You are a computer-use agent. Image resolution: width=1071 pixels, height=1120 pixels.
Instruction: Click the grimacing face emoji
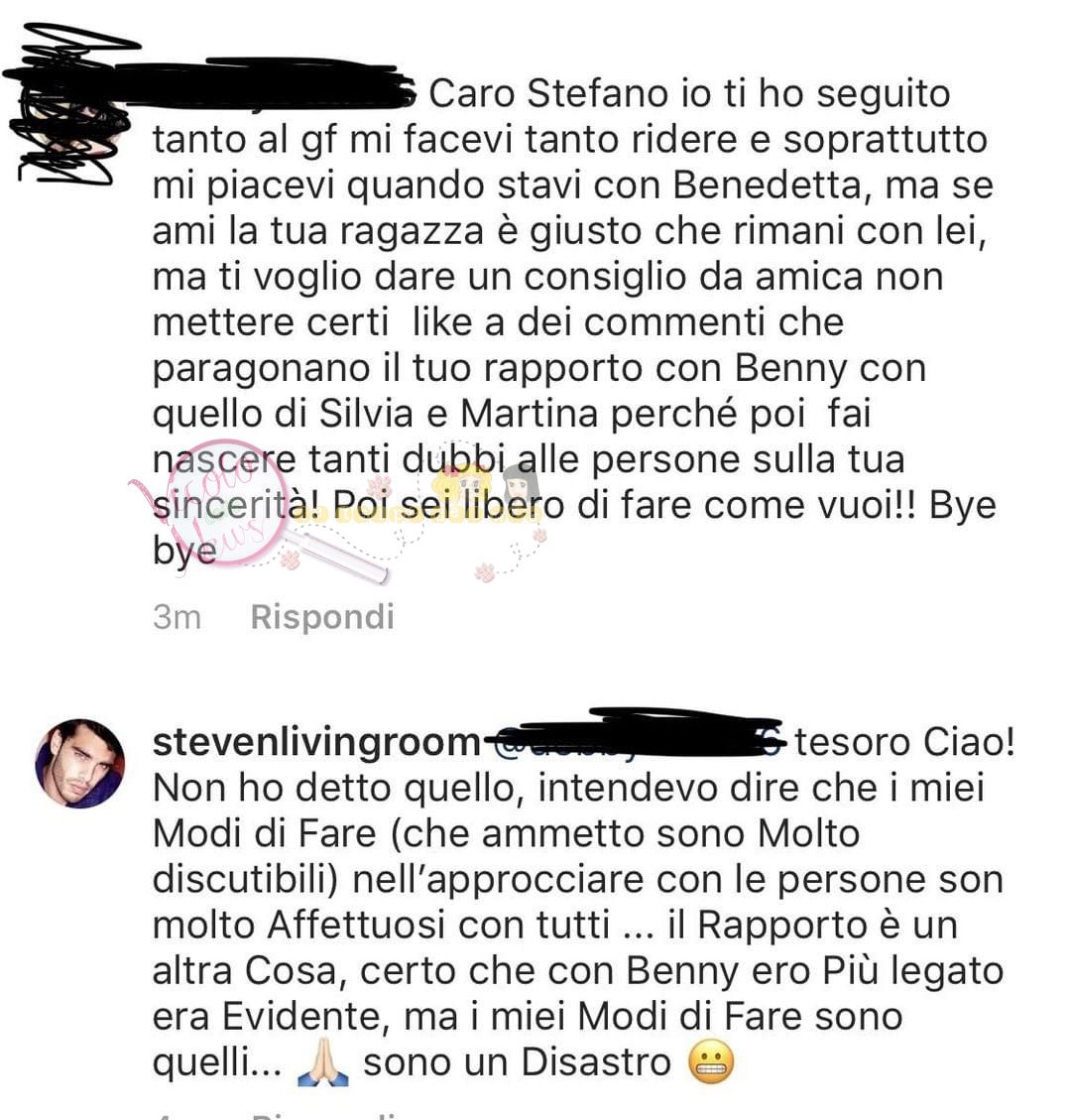tap(710, 1062)
